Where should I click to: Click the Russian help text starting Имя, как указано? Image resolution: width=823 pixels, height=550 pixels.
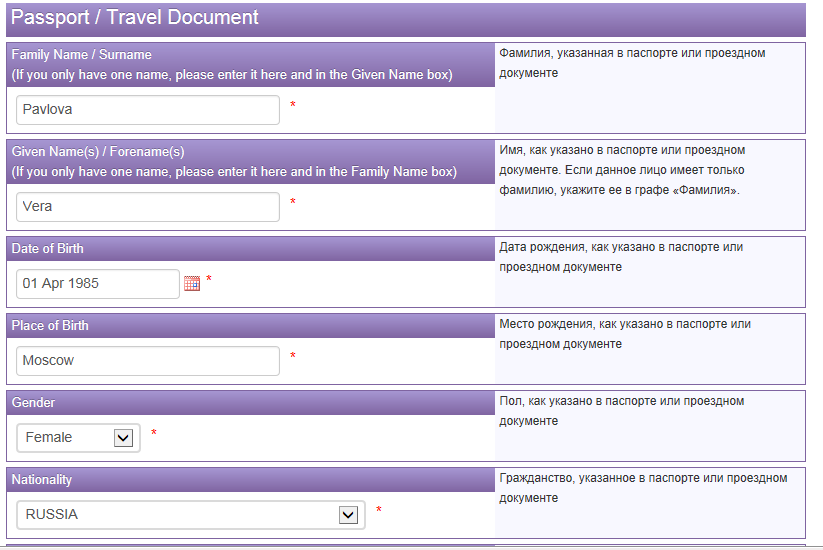coord(622,170)
